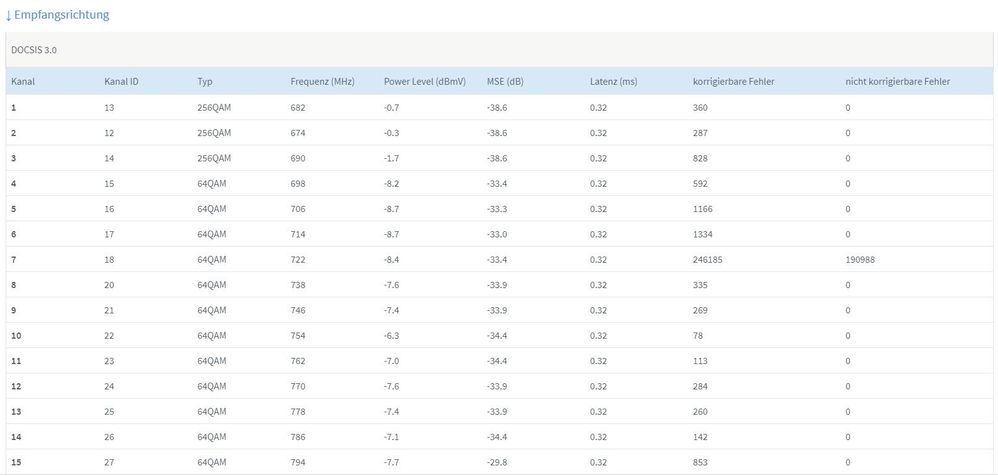Image resolution: width=998 pixels, height=476 pixels.
Task: Select channel number 15 cell
Action: coord(17,463)
